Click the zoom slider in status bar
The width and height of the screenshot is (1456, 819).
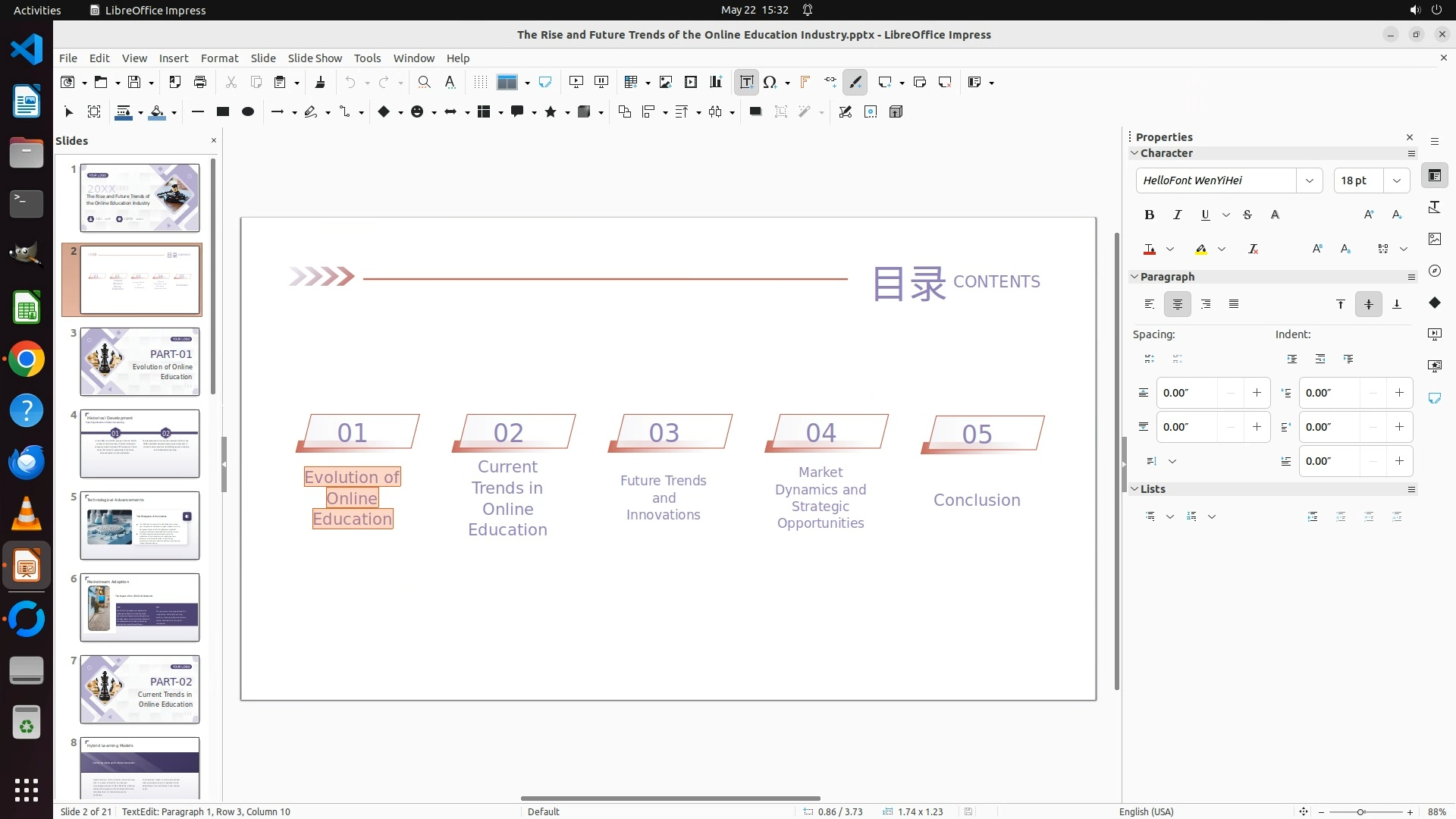point(1361,812)
